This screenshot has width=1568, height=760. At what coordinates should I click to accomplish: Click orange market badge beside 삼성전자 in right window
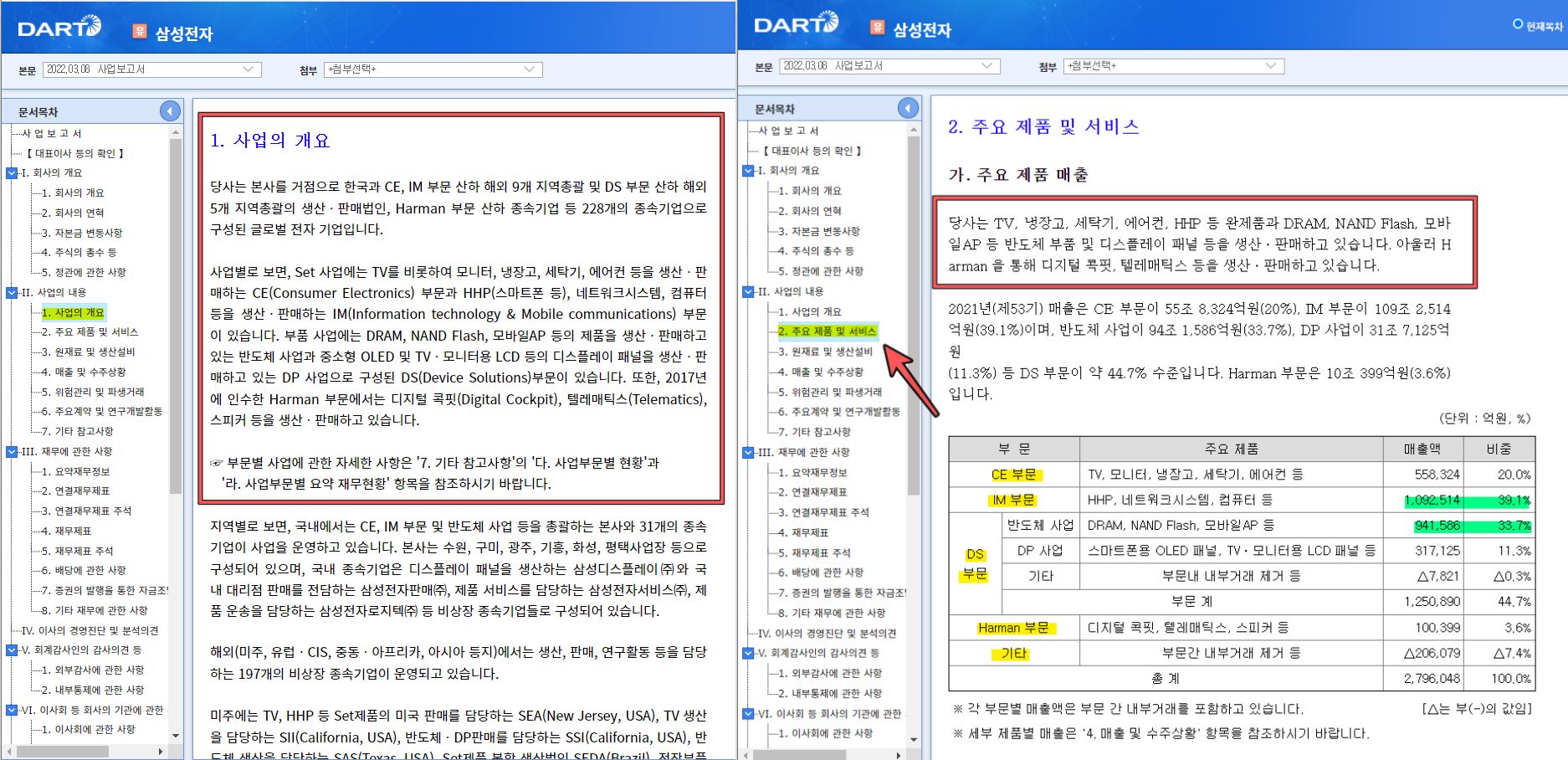(x=877, y=27)
